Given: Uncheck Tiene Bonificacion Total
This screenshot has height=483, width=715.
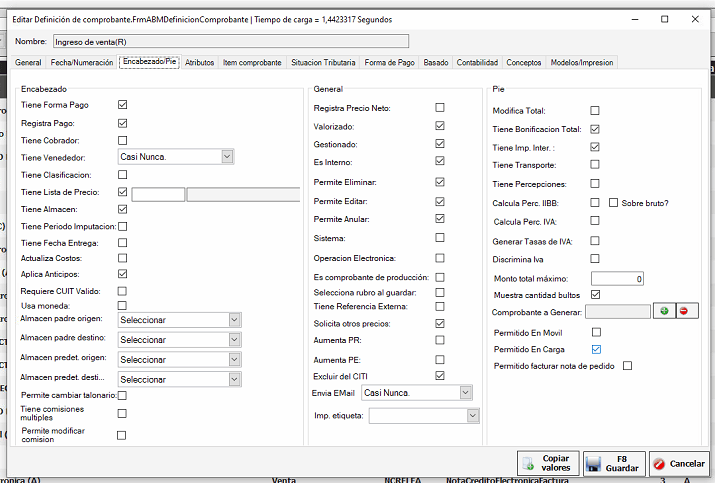Looking at the screenshot, I should (x=595, y=129).
